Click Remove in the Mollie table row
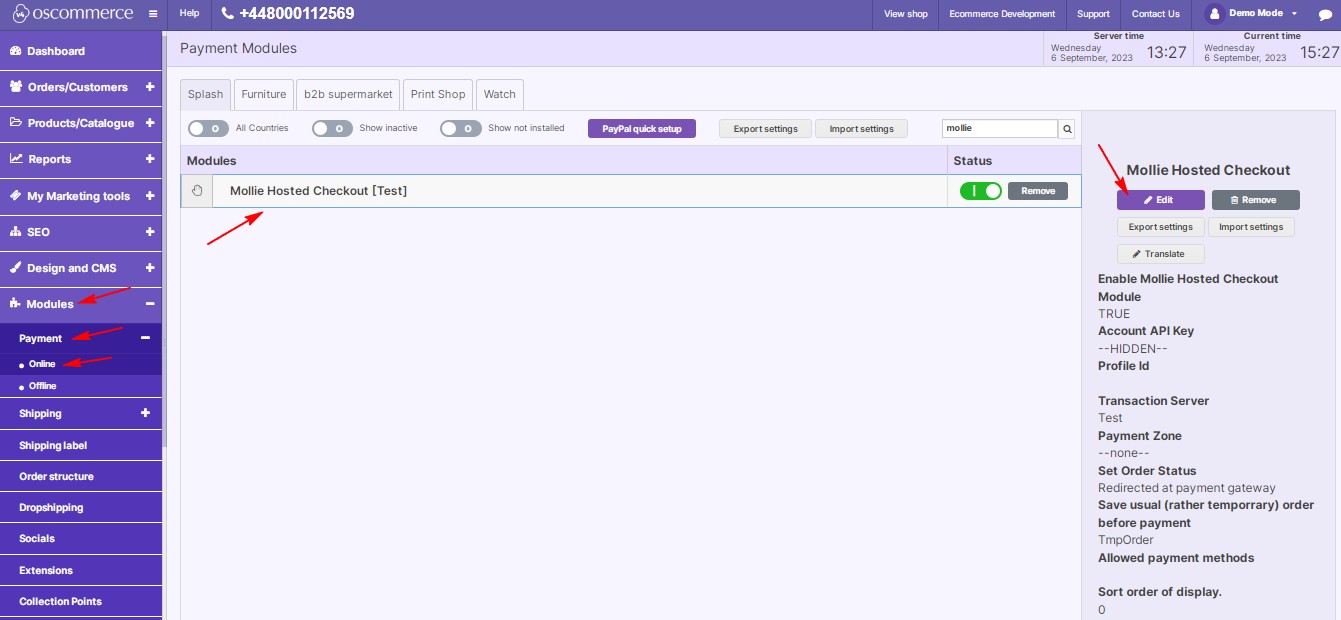The height and width of the screenshot is (620, 1341). click(1038, 191)
